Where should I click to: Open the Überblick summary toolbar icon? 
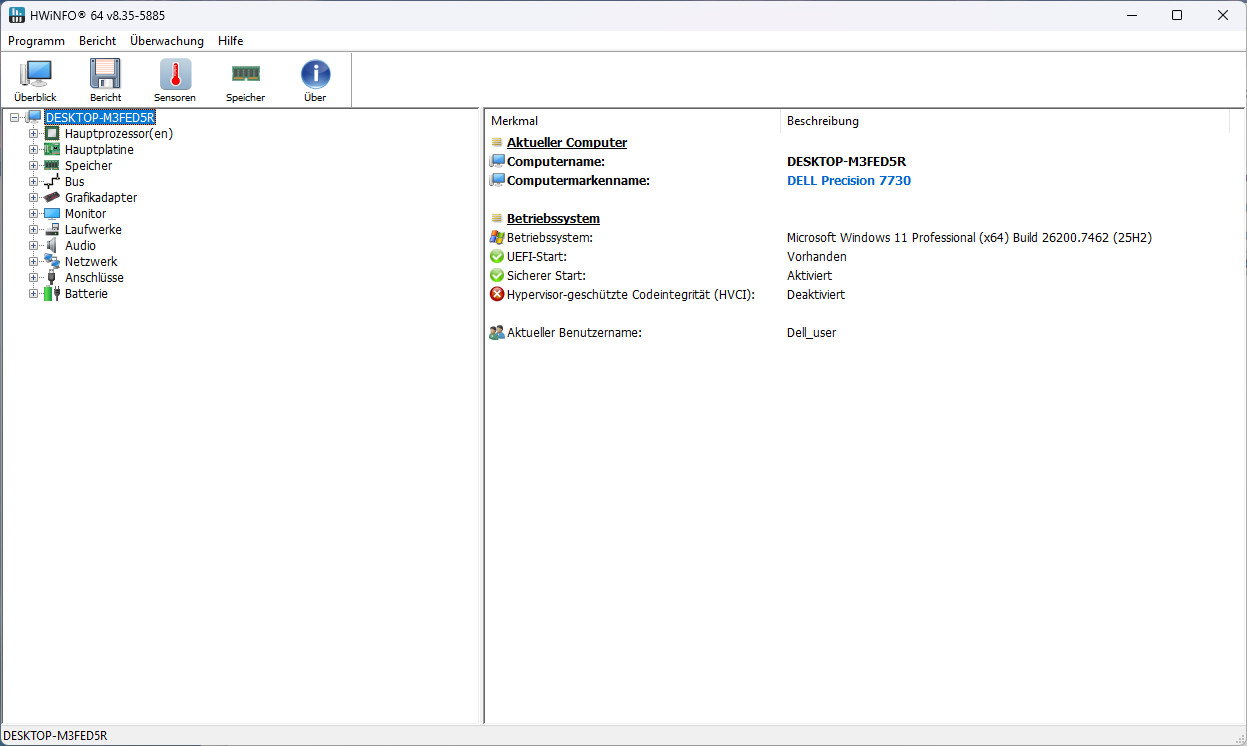[x=36, y=75]
